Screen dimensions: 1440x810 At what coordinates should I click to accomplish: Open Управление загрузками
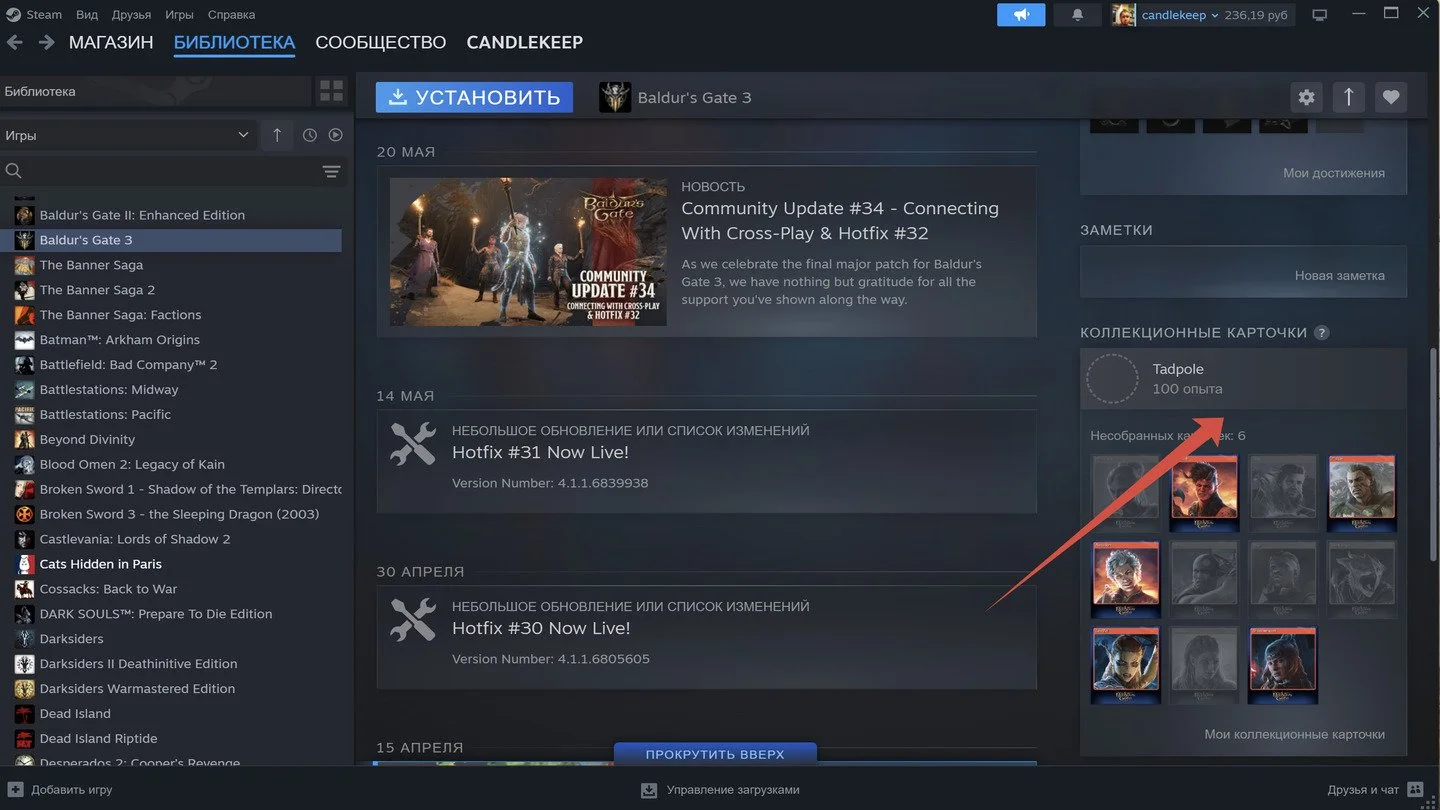coord(733,790)
